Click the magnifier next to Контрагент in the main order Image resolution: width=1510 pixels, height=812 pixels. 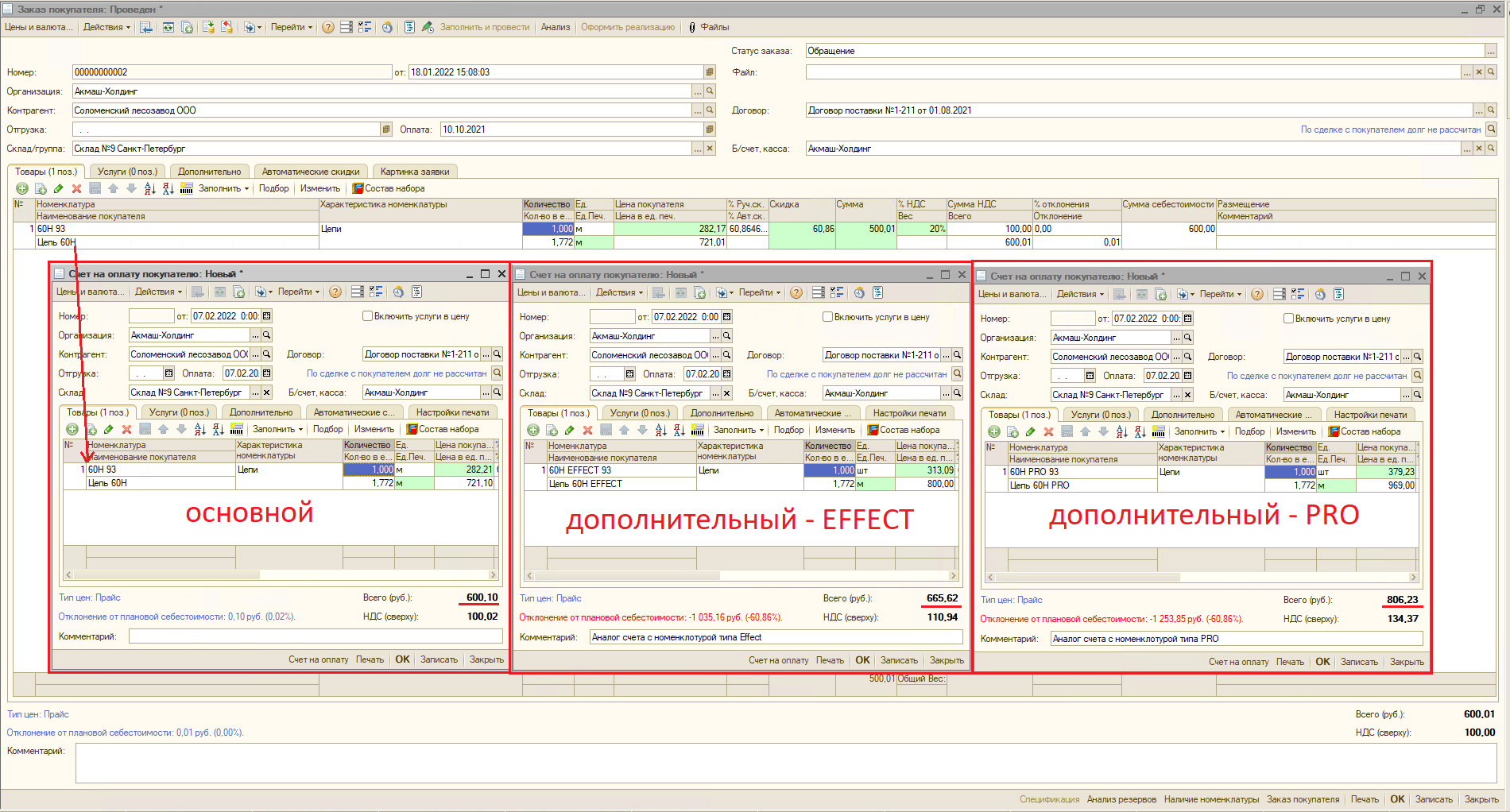coord(710,110)
